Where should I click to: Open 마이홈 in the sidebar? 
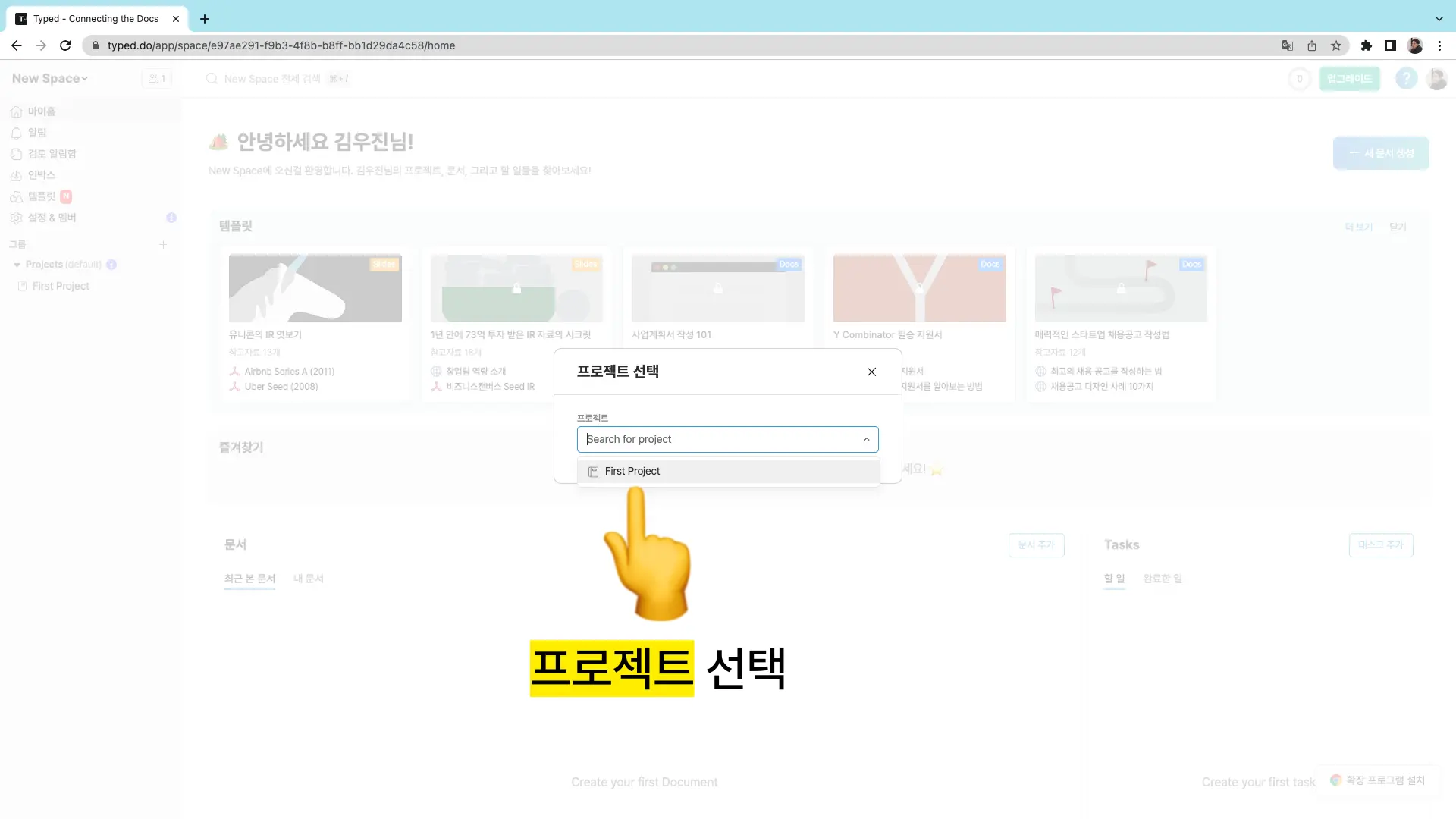click(x=91, y=111)
